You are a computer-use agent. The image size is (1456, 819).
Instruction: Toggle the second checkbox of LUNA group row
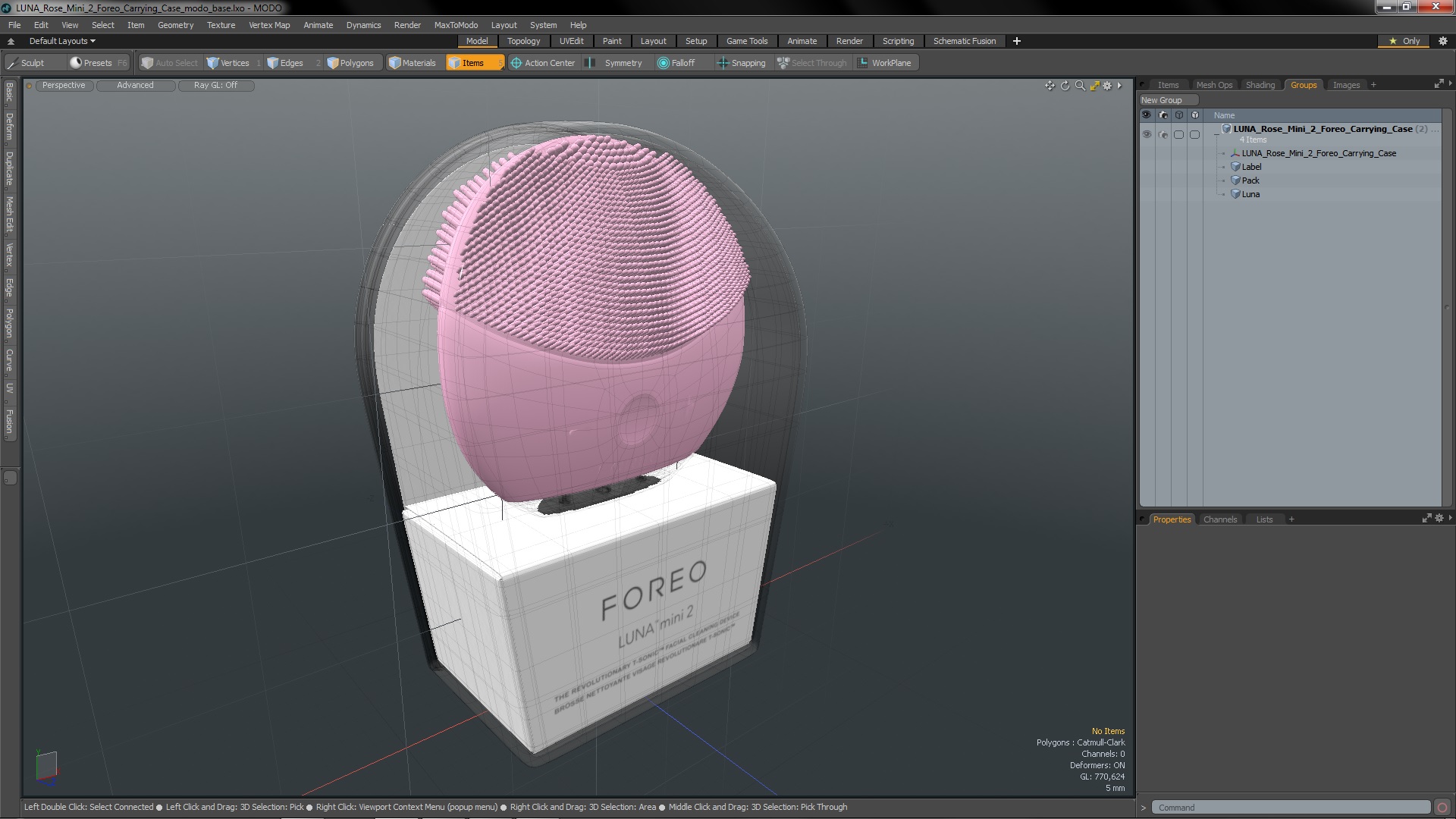click(1194, 134)
